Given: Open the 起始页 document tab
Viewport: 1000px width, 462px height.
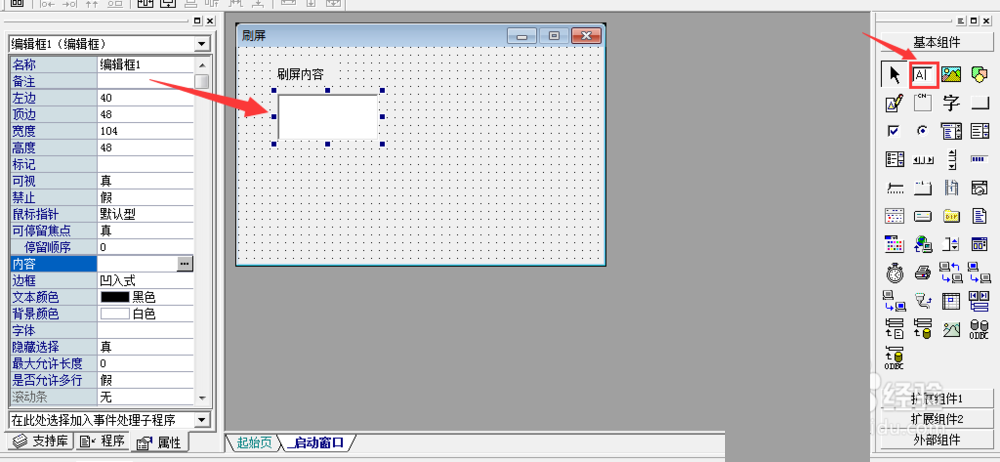Looking at the screenshot, I should (254, 442).
